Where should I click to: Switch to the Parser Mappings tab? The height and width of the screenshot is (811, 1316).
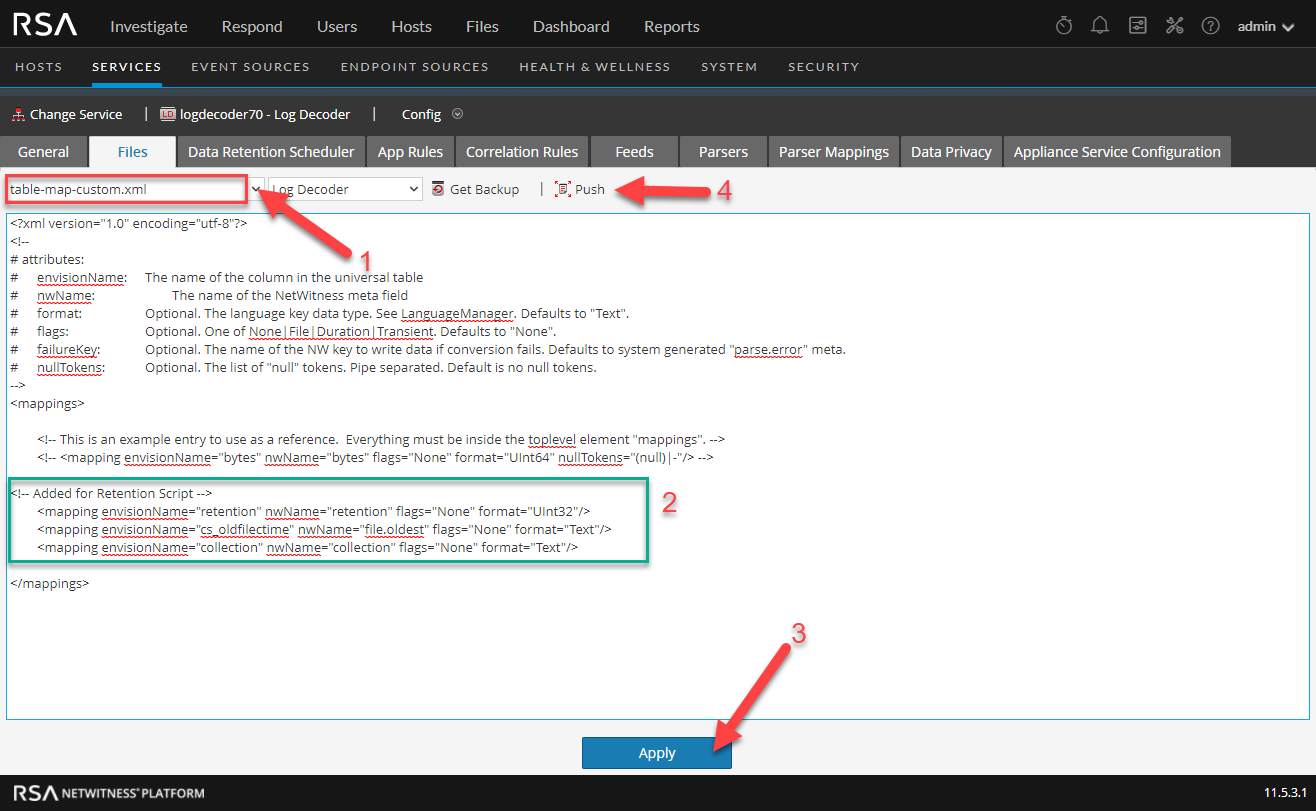(x=833, y=152)
